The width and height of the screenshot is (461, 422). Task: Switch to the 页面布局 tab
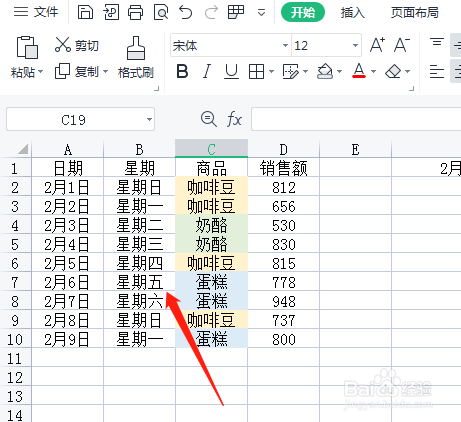click(x=415, y=13)
